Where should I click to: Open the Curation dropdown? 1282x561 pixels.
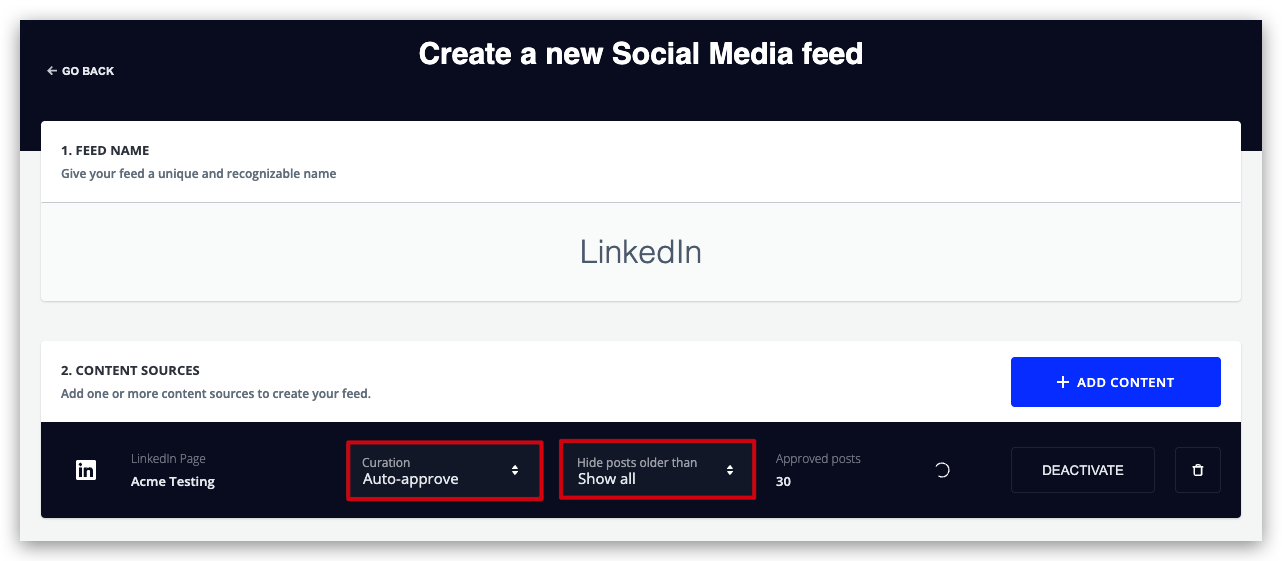(445, 470)
